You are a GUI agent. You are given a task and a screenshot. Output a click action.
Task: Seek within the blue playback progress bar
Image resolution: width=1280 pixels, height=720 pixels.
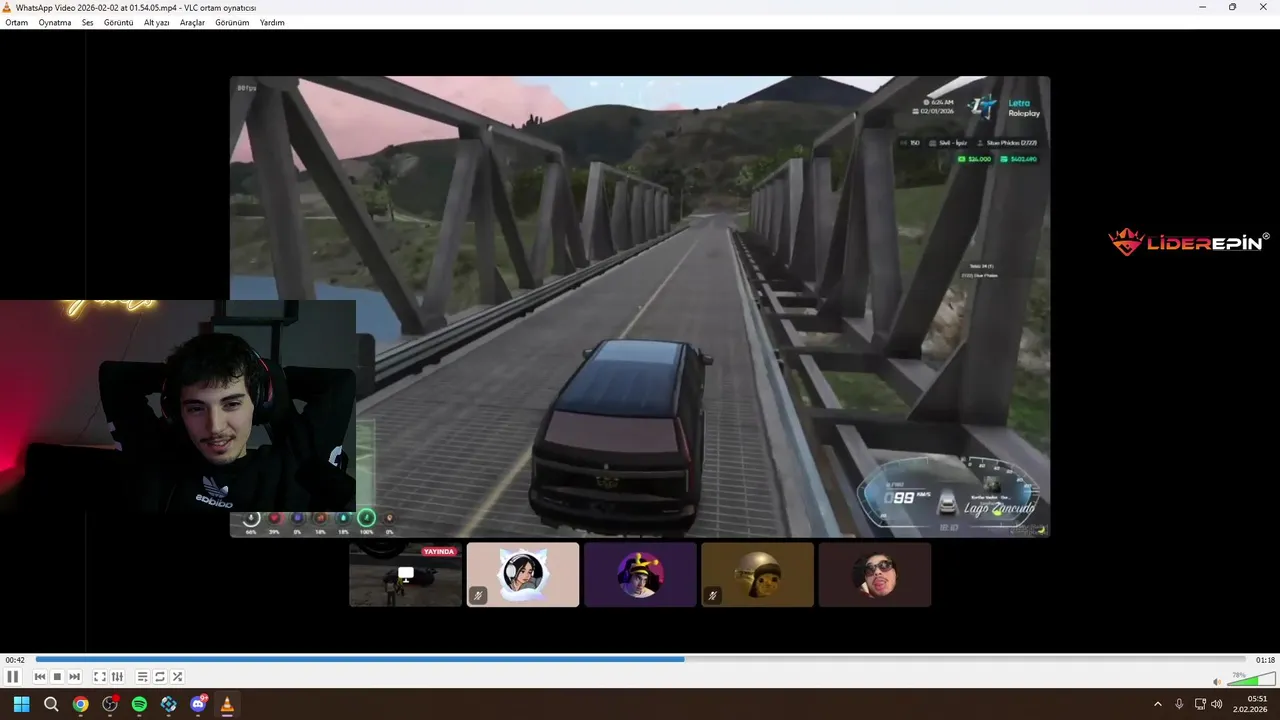pyautogui.click(x=640, y=659)
